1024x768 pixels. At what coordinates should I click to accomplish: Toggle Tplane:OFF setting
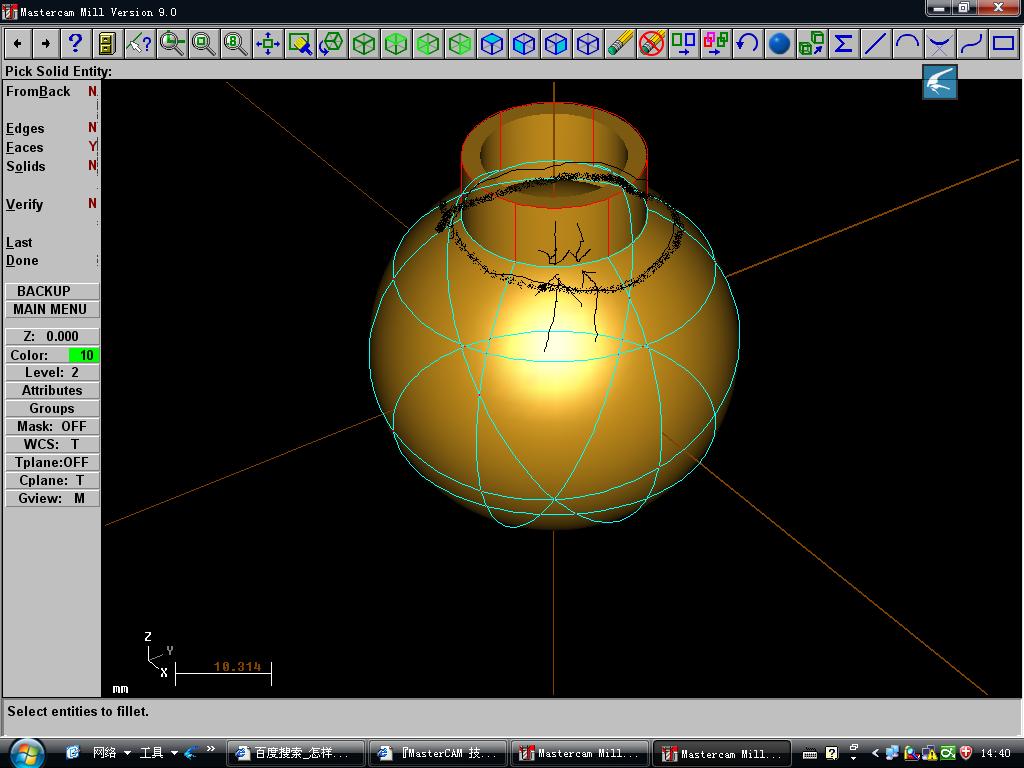pyautogui.click(x=52, y=462)
